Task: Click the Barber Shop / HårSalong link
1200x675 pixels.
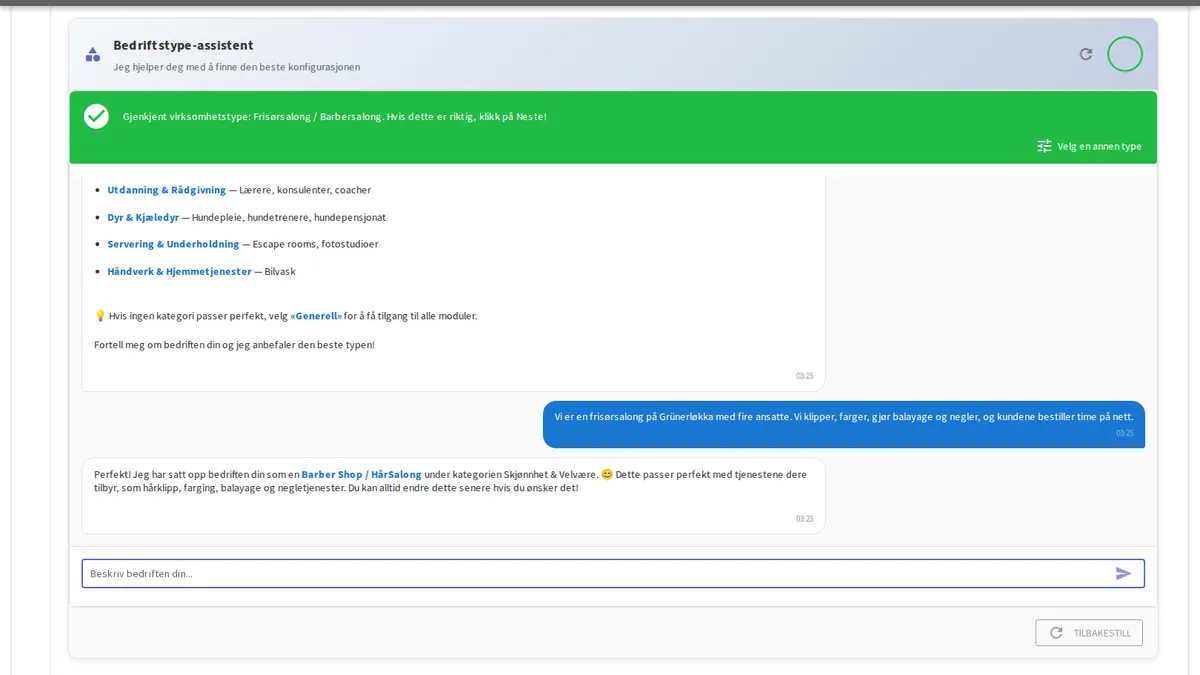Action: tap(361, 474)
